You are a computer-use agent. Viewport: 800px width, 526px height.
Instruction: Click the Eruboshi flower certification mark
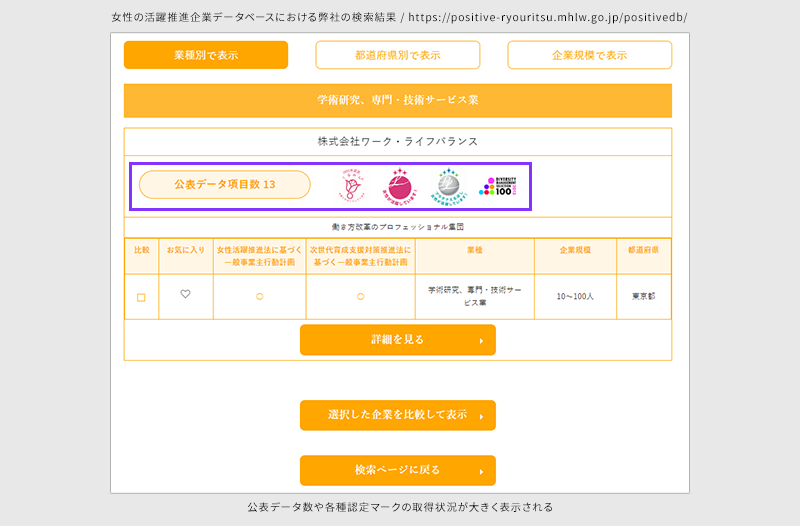352,186
